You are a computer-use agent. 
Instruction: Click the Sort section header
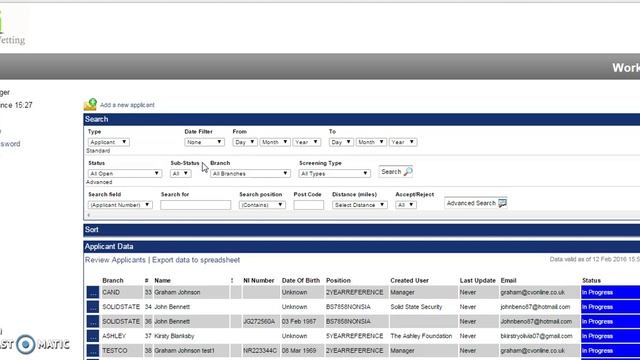tap(362, 230)
